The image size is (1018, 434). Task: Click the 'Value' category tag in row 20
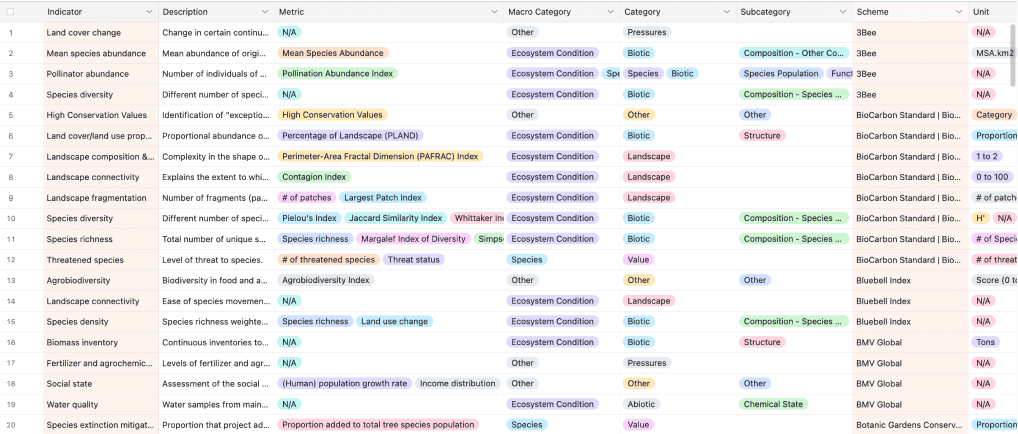(x=638, y=425)
